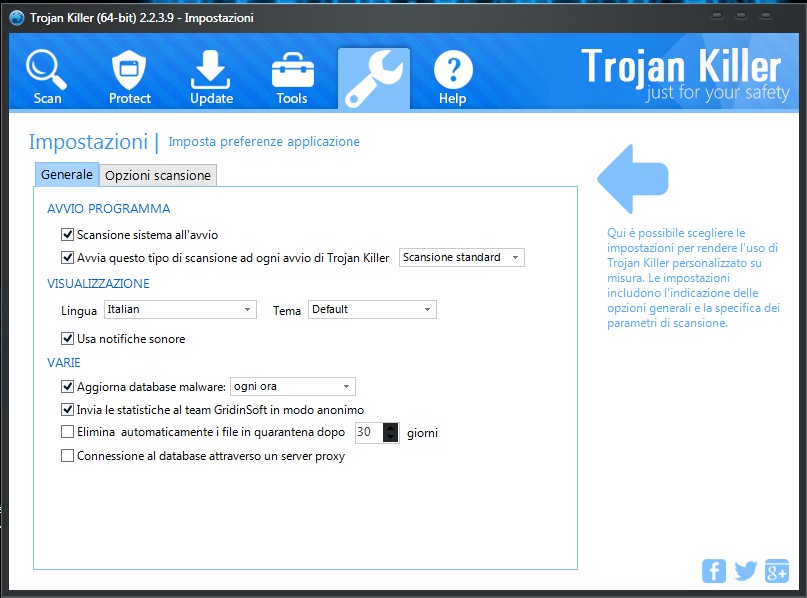Click the Lingua label

pos(79,311)
